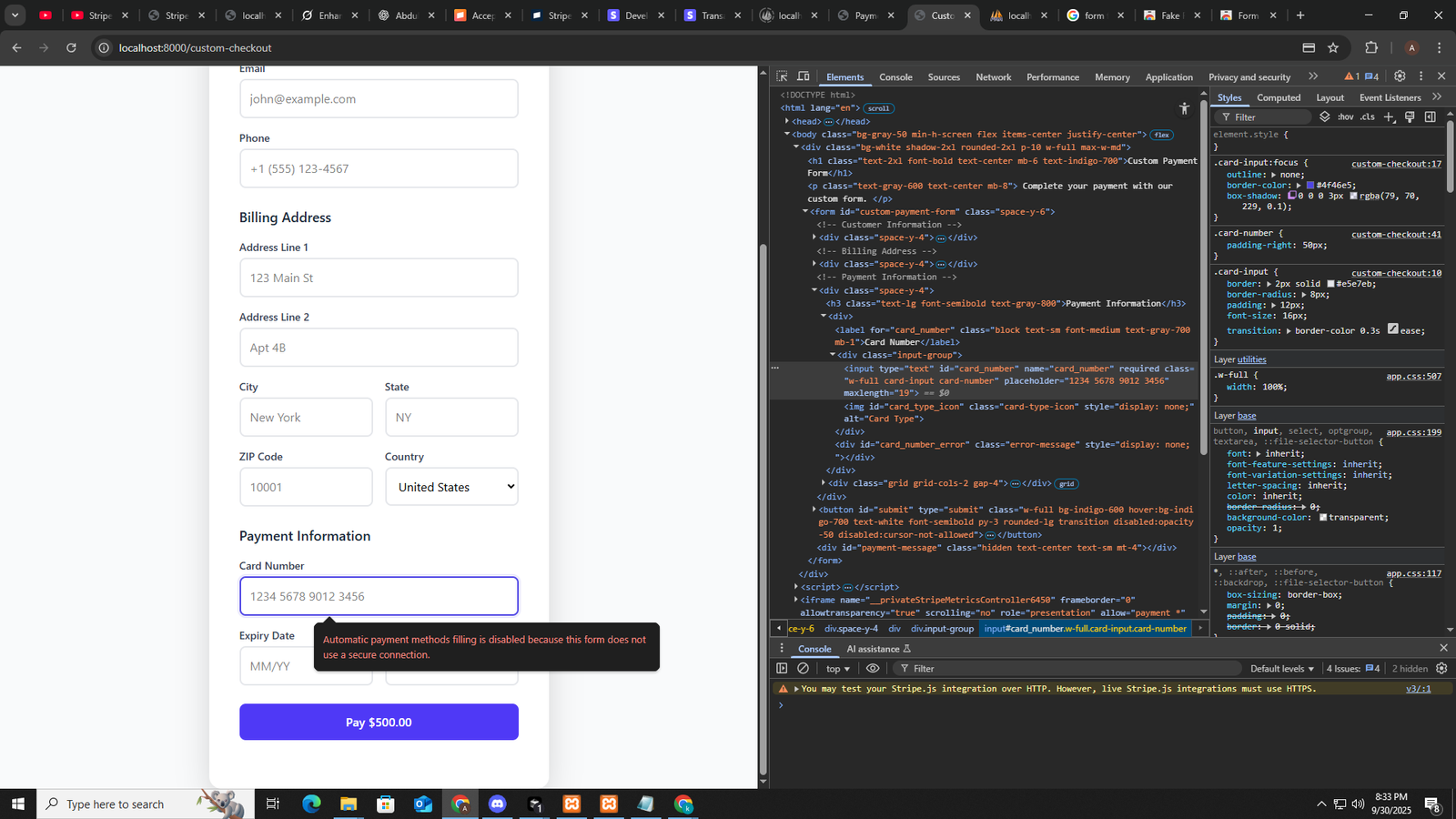
Task: Open the Computed styles tab
Action: [x=1278, y=97]
